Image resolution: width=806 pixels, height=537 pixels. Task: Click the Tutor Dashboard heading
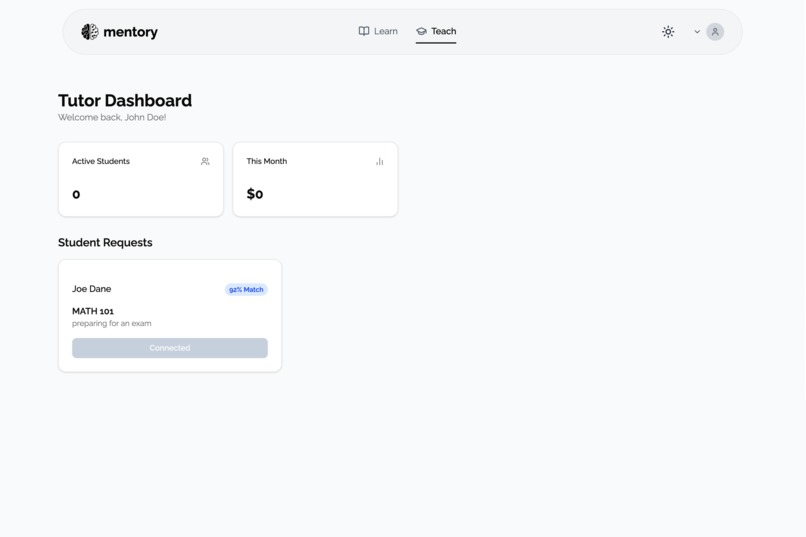125,100
